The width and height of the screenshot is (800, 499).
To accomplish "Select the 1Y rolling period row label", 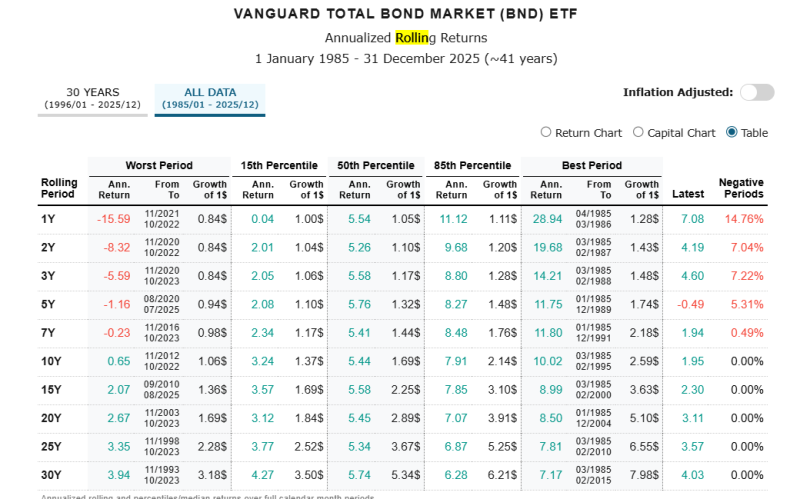I will pyautogui.click(x=48, y=218).
